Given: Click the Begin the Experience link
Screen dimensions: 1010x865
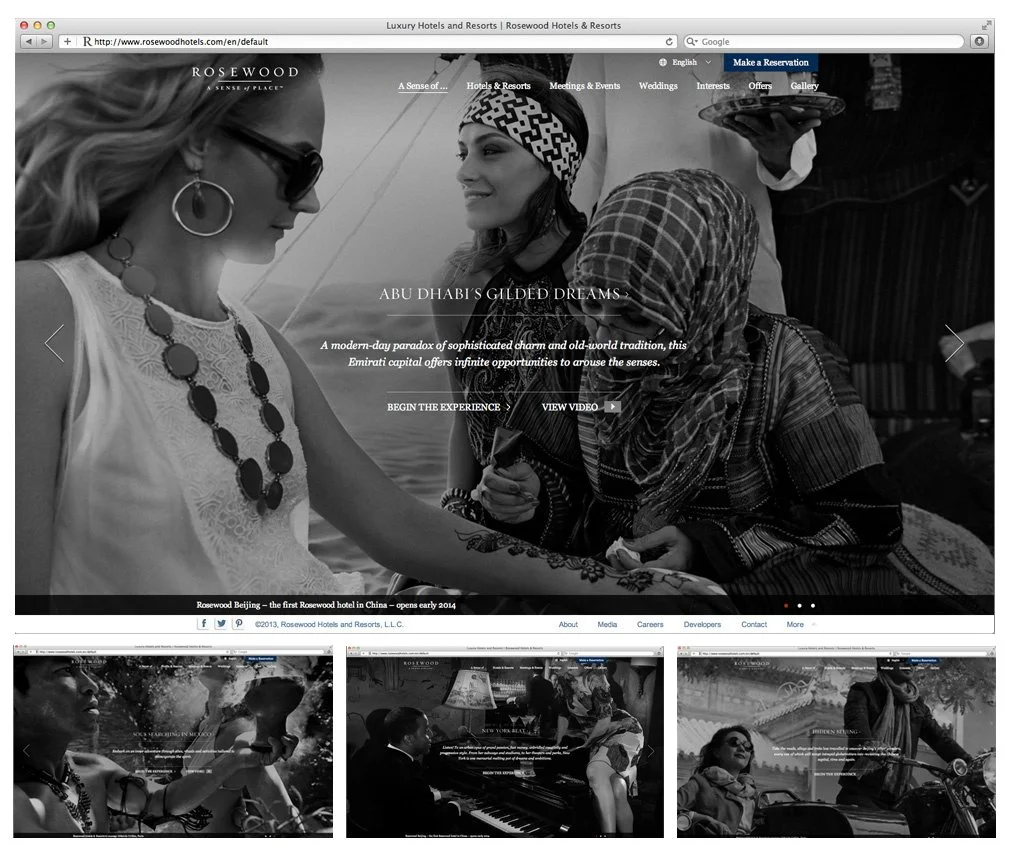Looking at the screenshot, I should (444, 407).
